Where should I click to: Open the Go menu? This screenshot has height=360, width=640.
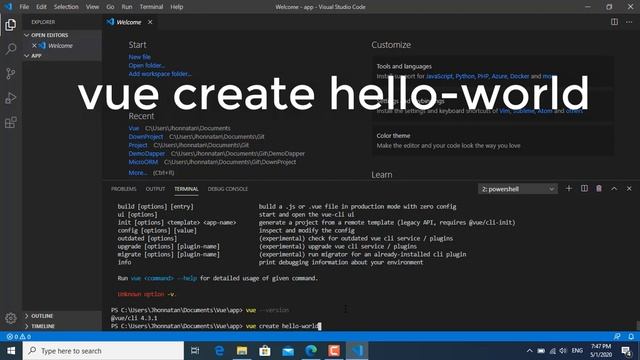click(110, 7)
